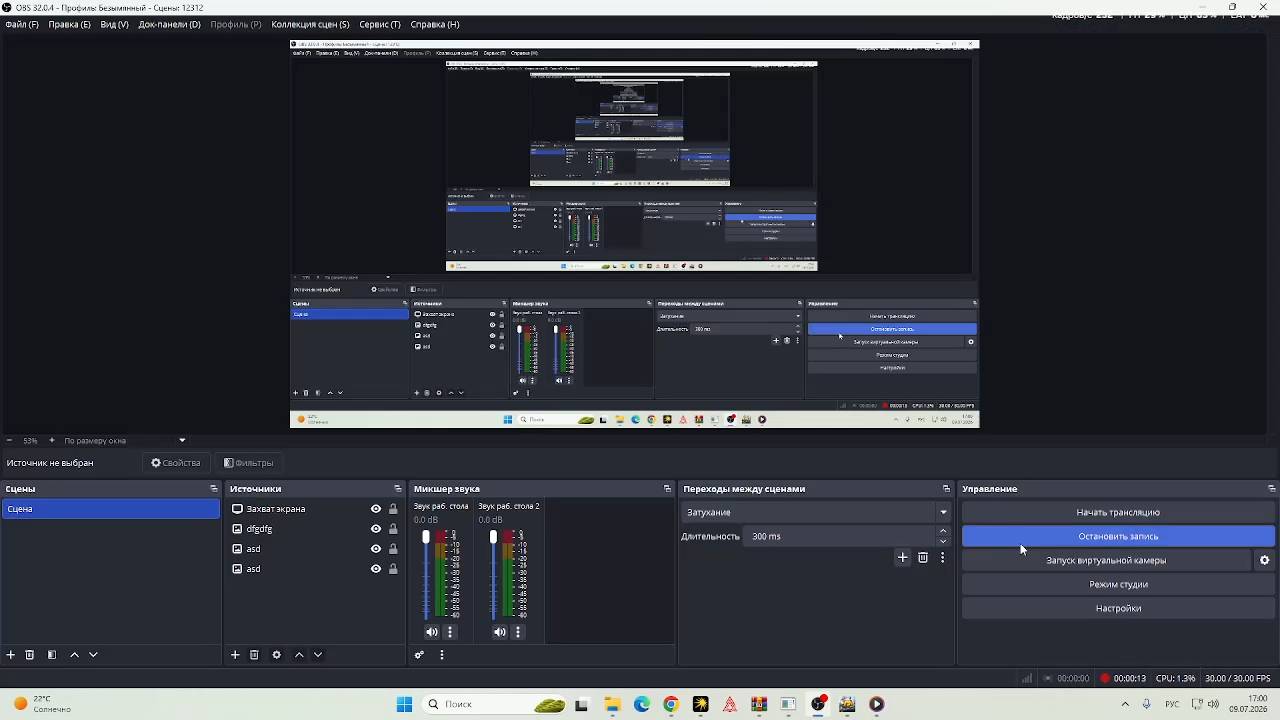Open the Сервис menu

[380, 24]
